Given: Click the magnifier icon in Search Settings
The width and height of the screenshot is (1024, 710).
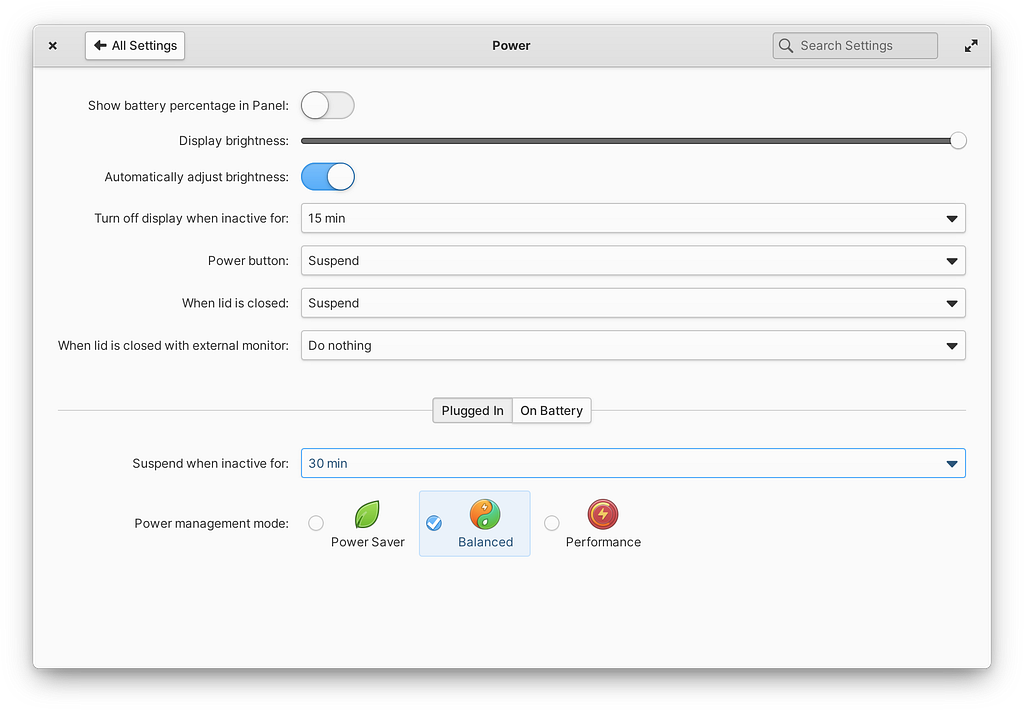Looking at the screenshot, I should 786,46.
